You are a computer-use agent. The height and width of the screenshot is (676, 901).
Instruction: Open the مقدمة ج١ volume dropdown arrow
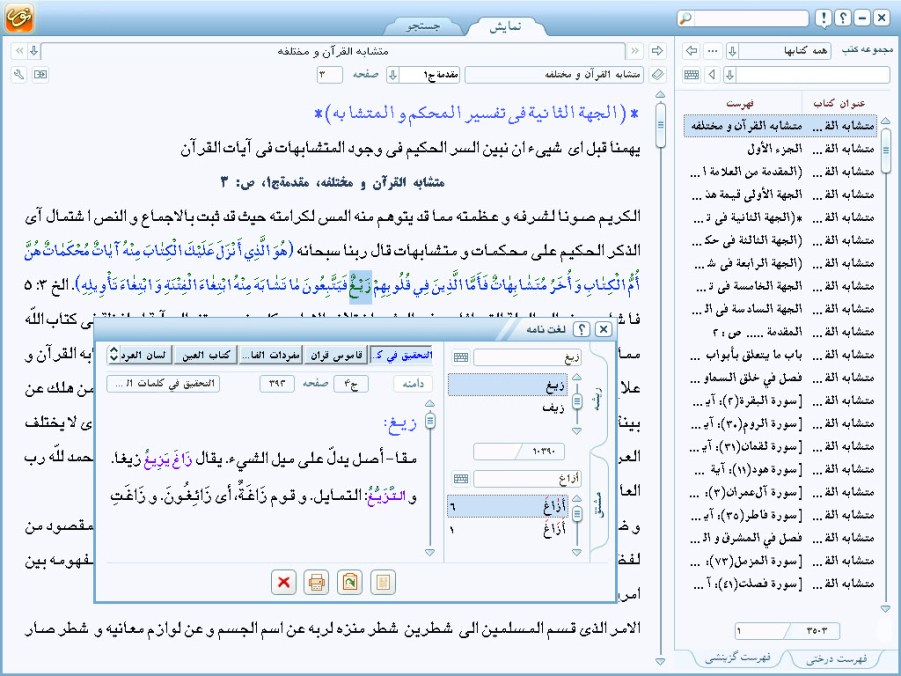point(392,74)
